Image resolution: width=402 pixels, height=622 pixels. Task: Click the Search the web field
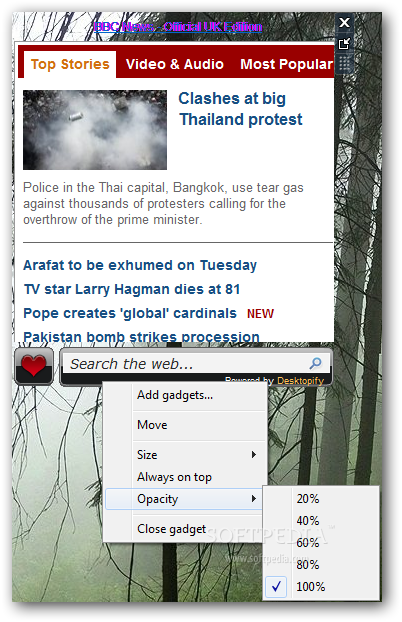(187, 363)
